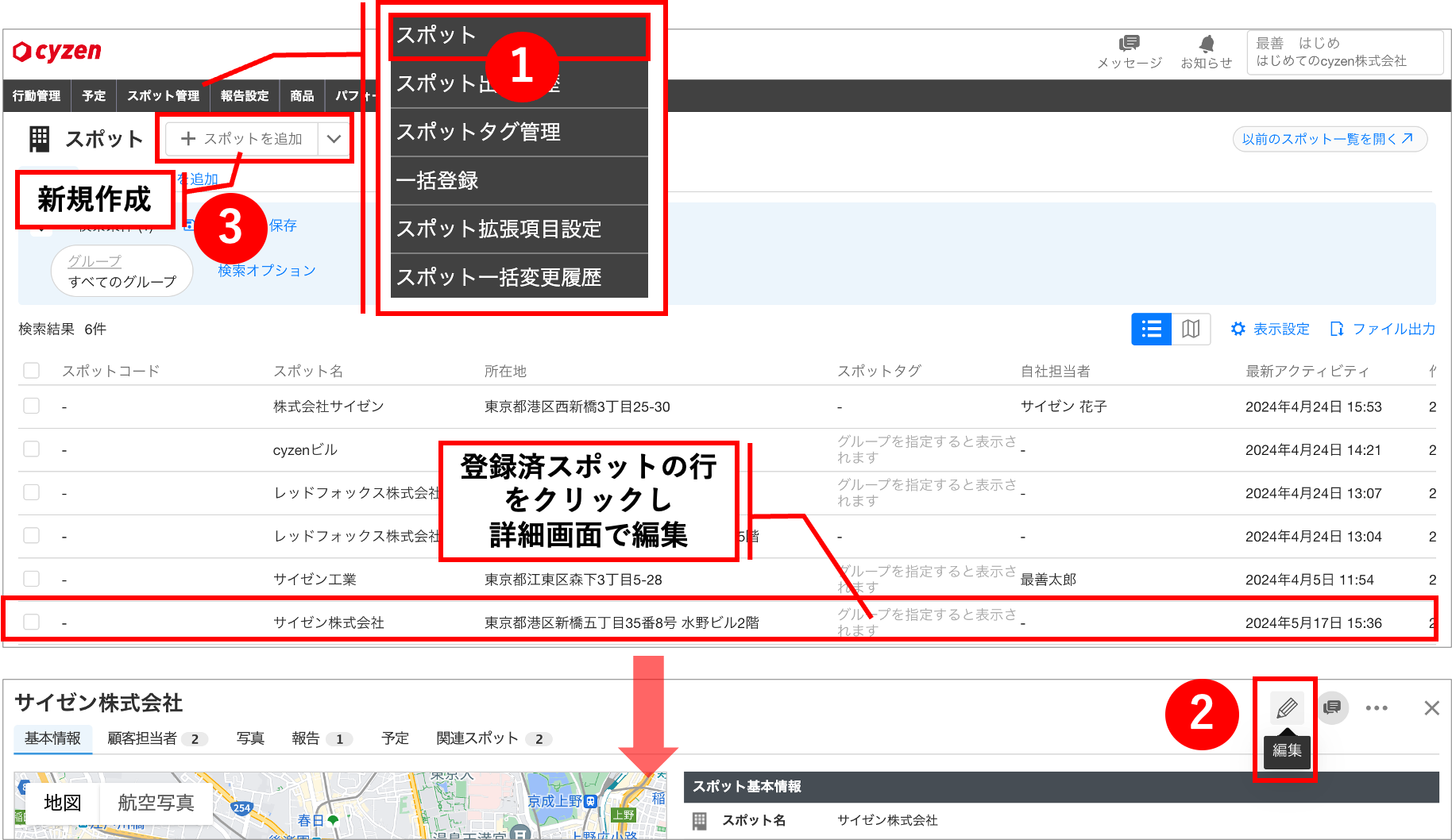The width and height of the screenshot is (1452, 840).
Task: Switch map to 地図 view
Action: 62,803
